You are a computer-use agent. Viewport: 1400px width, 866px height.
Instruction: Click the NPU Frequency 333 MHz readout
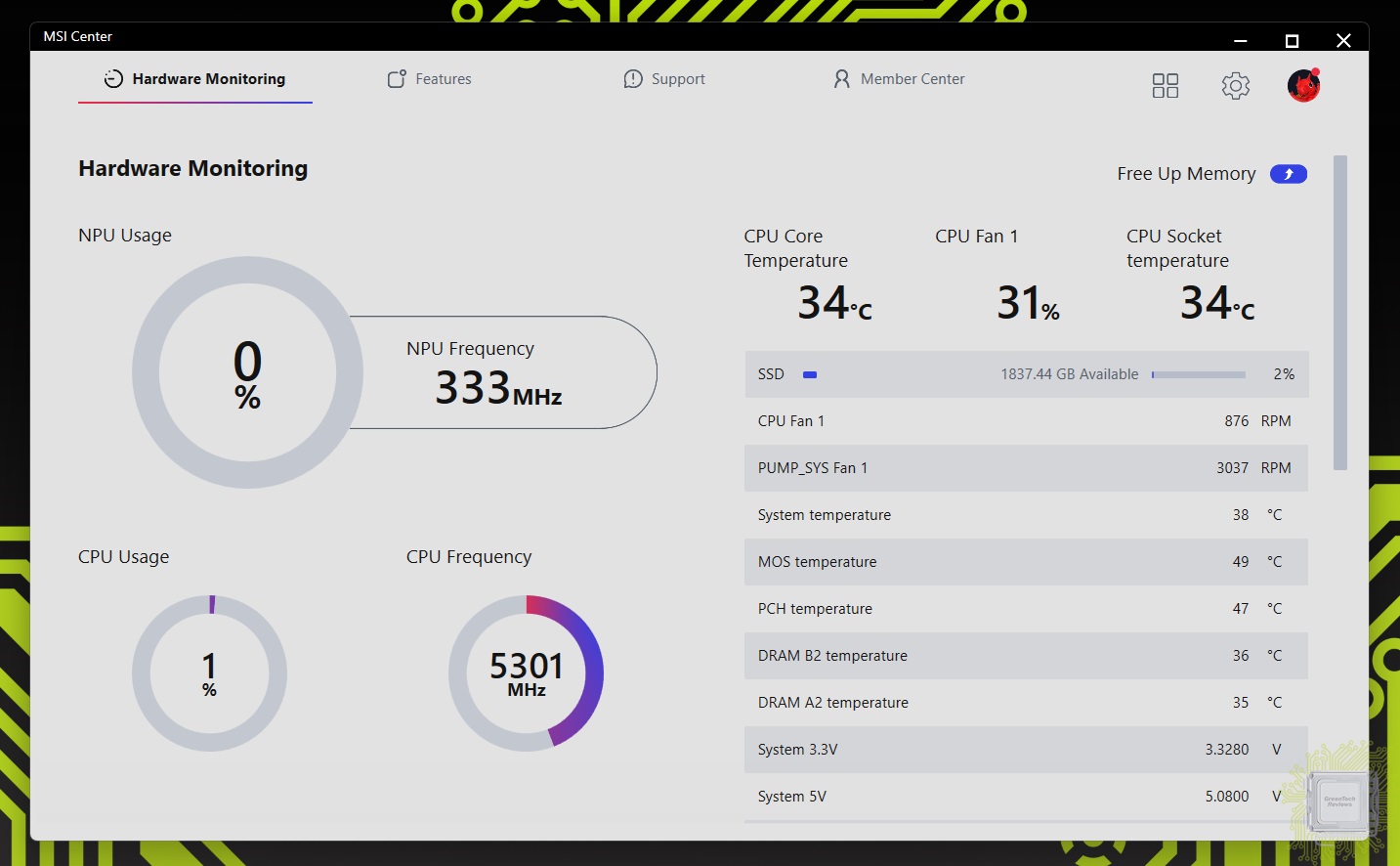point(498,388)
